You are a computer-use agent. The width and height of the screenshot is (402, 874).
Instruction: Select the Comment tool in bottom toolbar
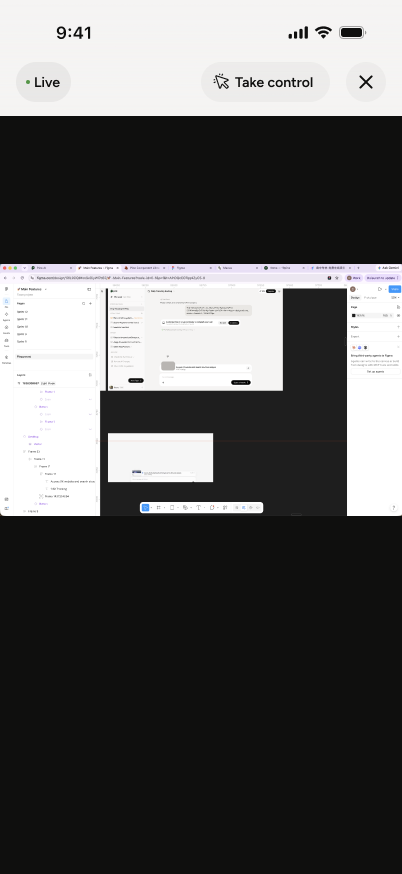click(x=212, y=508)
